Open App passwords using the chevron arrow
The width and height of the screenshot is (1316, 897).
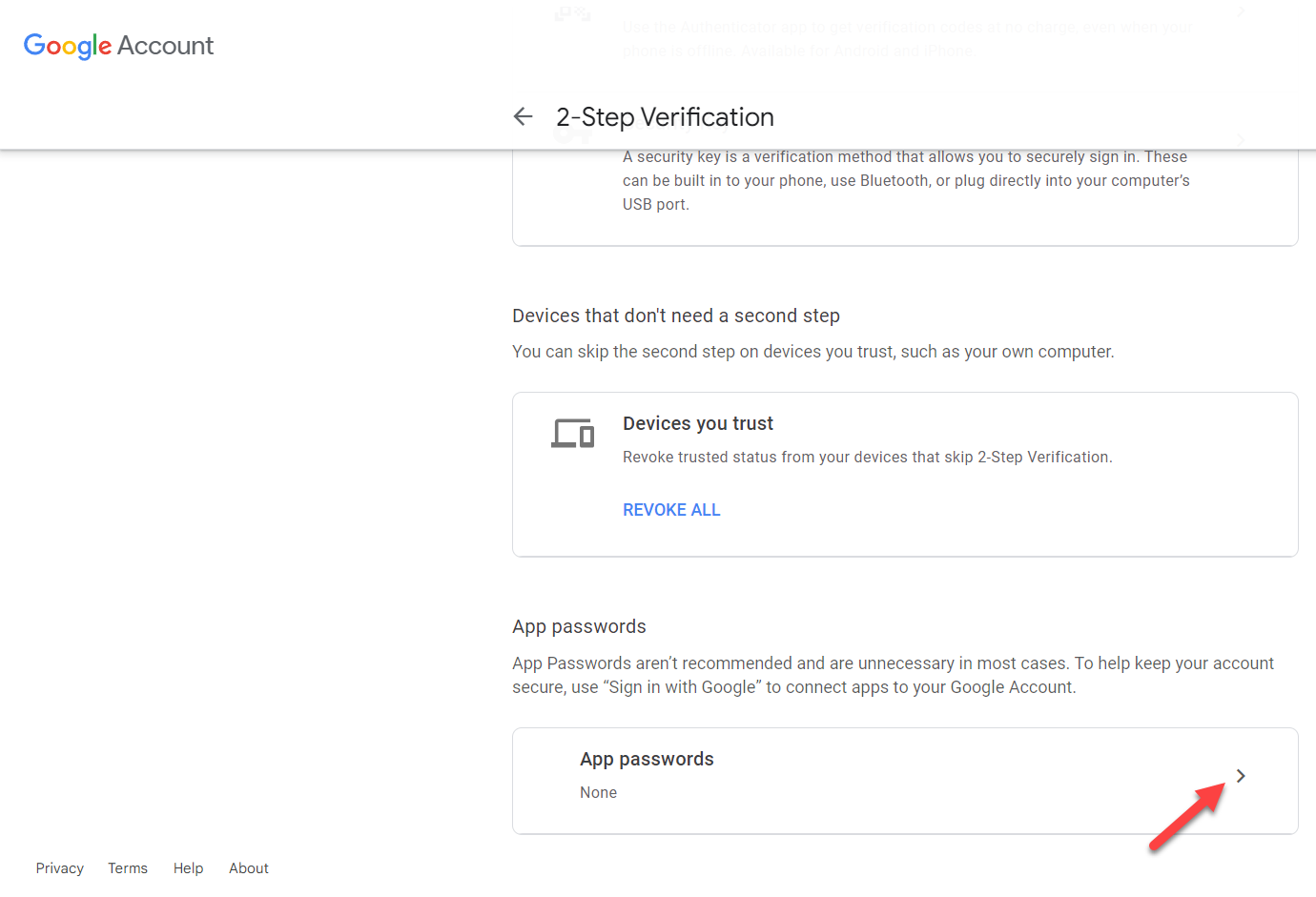tap(1240, 776)
